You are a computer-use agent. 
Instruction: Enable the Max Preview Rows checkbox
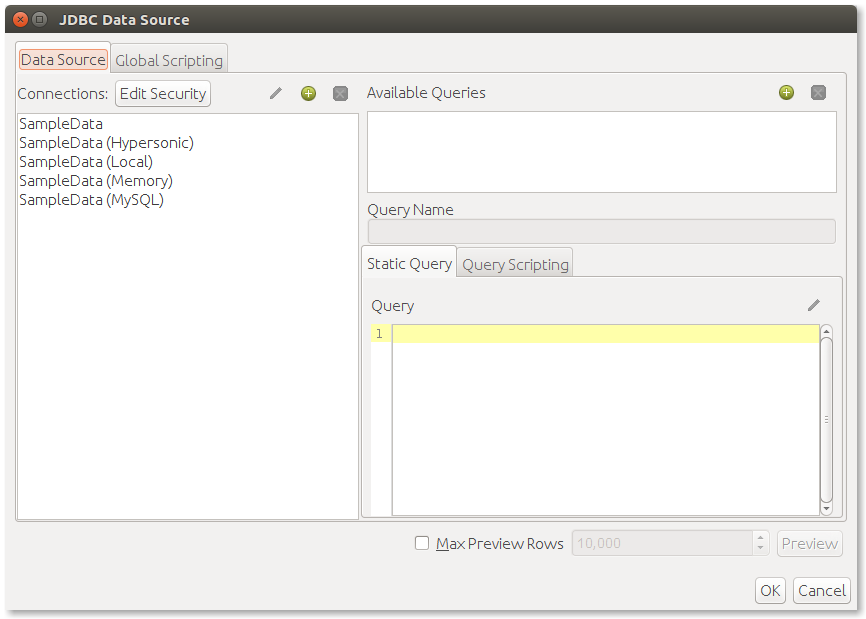(x=422, y=543)
